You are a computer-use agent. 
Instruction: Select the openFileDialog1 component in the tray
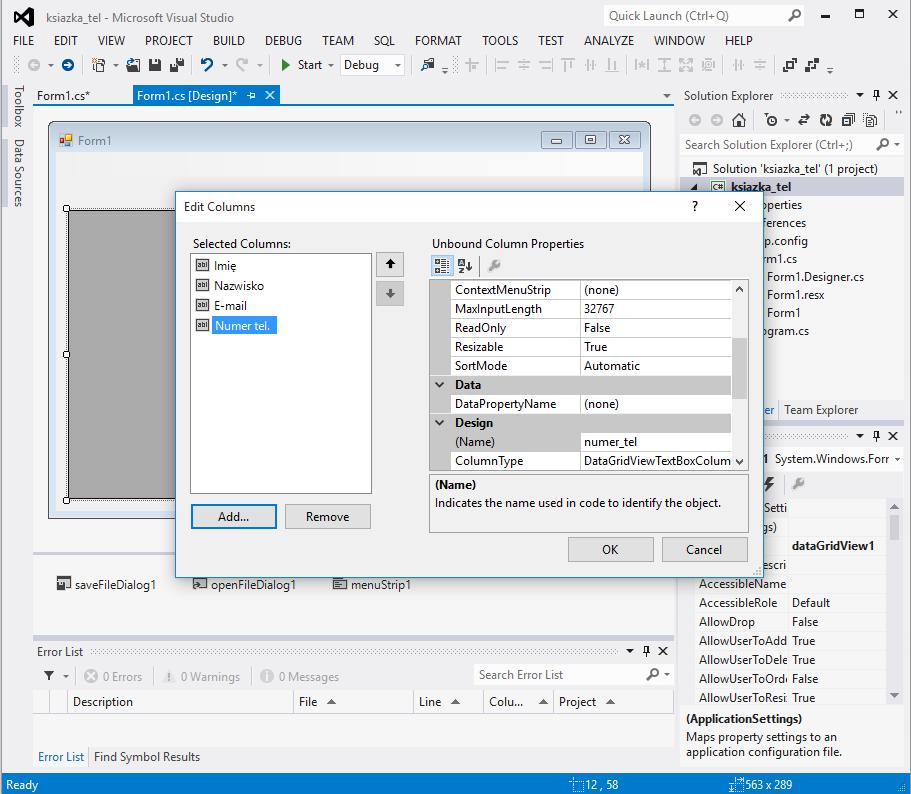click(x=244, y=584)
